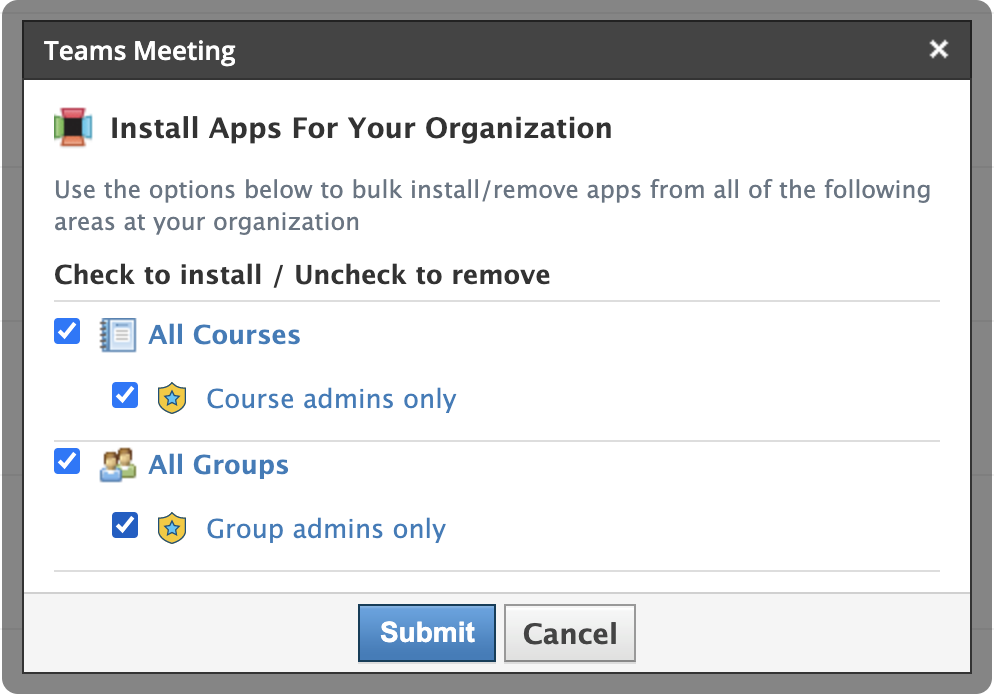This screenshot has height=696, width=994.
Task: Click the Check to install / Uncheck to remove heading
Action: (x=302, y=275)
